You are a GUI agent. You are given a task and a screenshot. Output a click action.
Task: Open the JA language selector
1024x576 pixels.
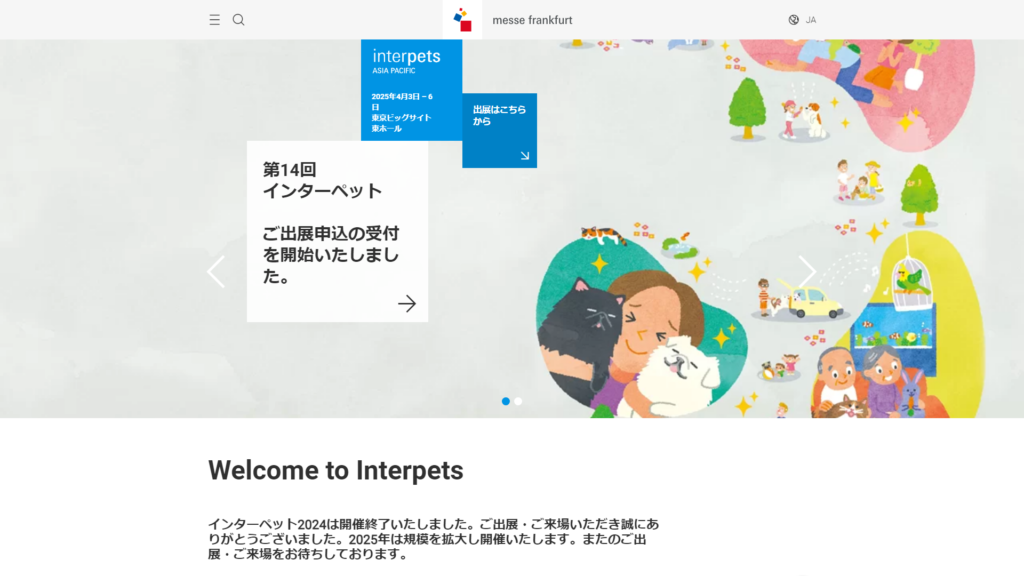click(x=811, y=20)
